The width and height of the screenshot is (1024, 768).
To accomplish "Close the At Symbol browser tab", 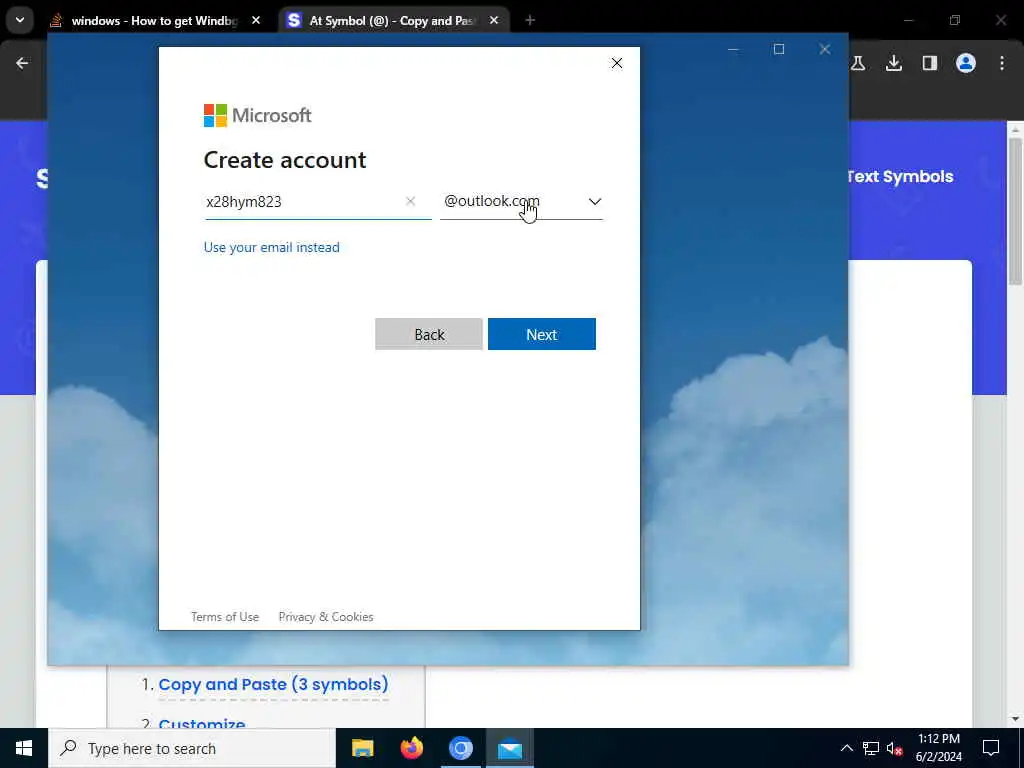I will tap(494, 20).
